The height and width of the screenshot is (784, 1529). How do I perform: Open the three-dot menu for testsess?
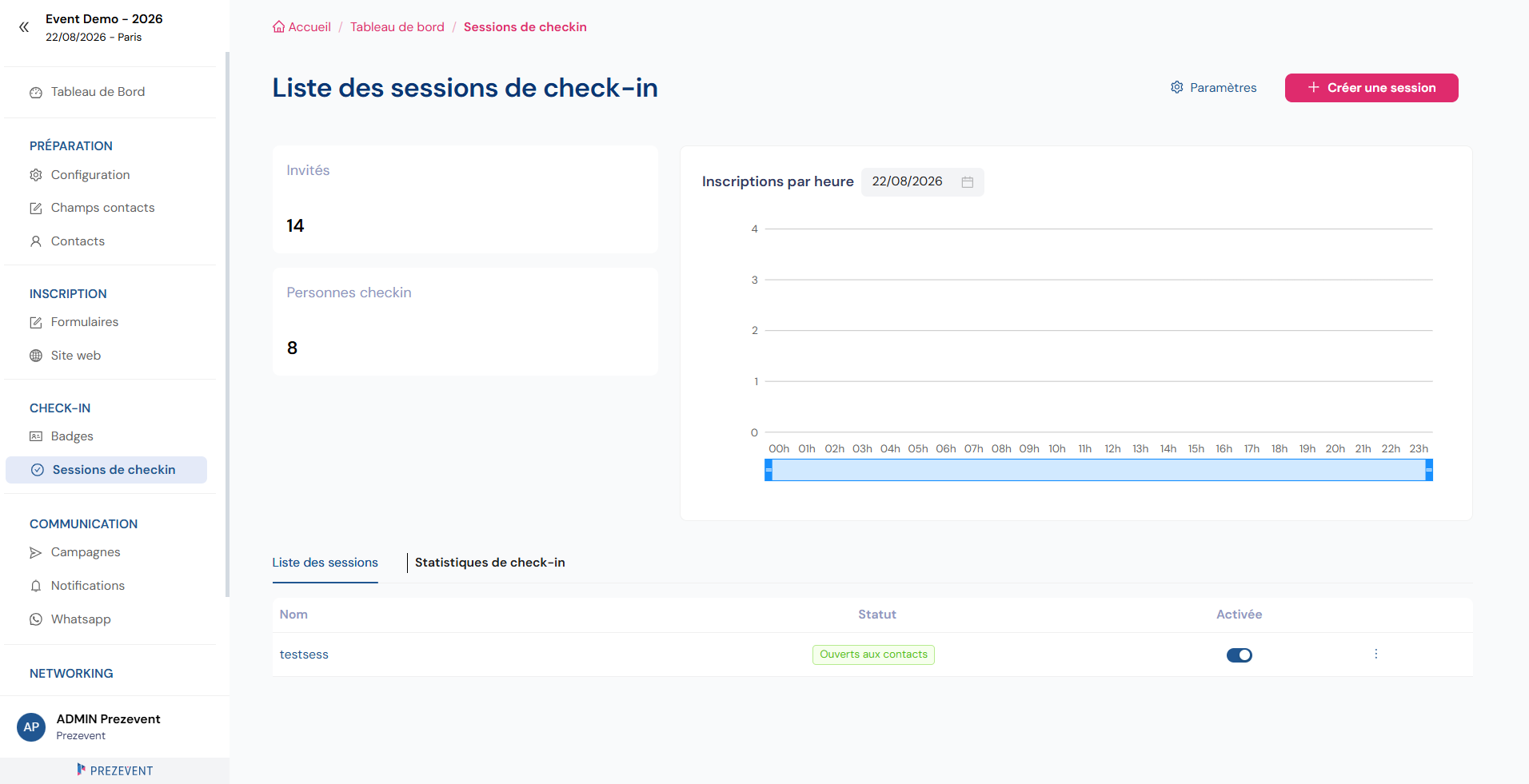point(1375,654)
